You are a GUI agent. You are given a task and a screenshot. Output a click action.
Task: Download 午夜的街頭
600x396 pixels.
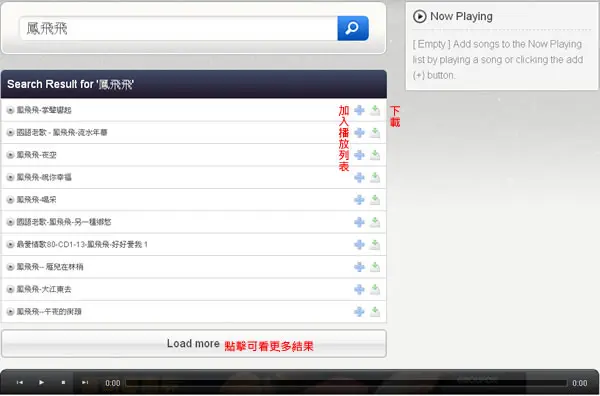(375, 312)
